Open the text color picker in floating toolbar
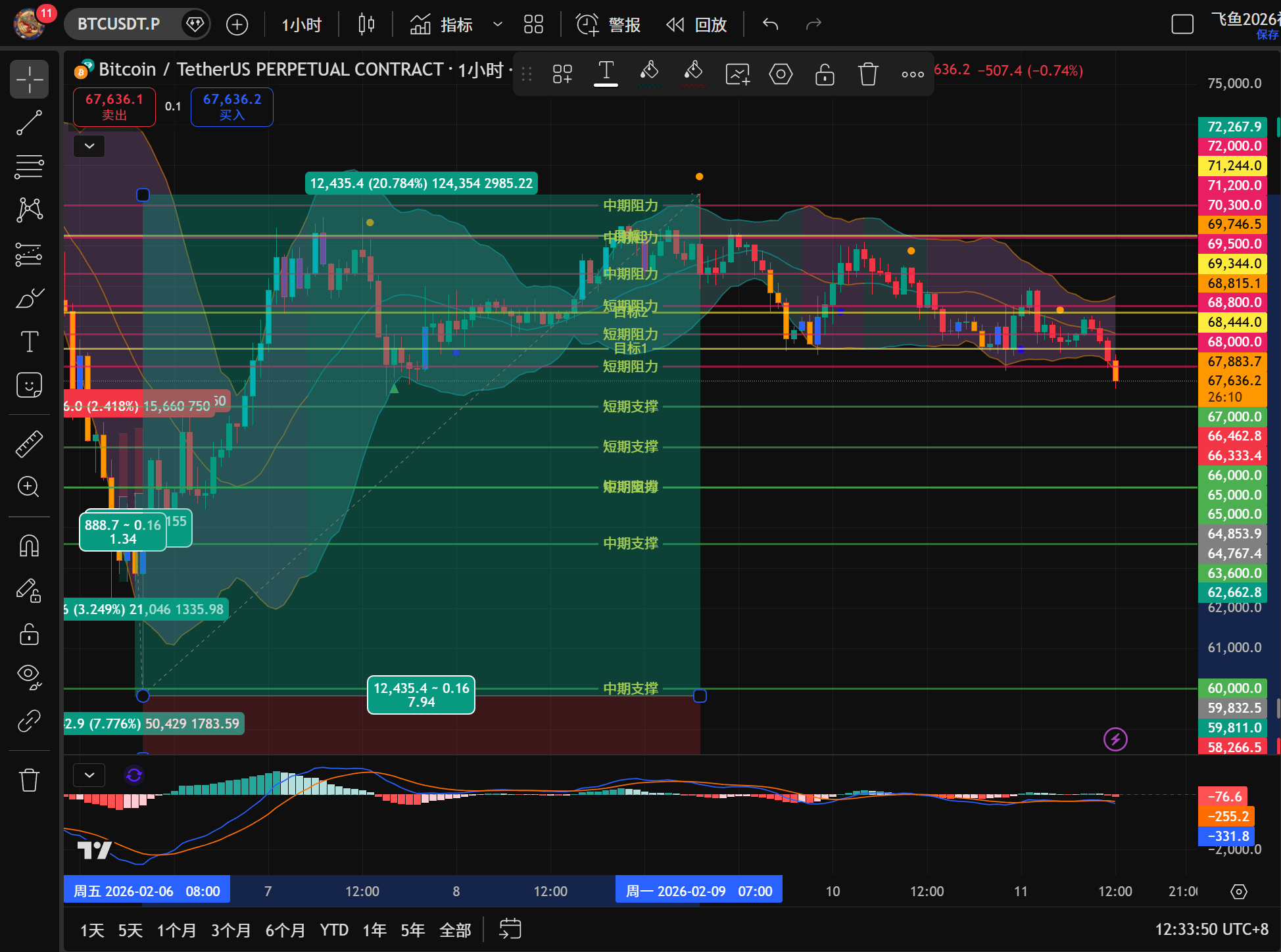This screenshot has height=952, width=1281. (x=606, y=74)
